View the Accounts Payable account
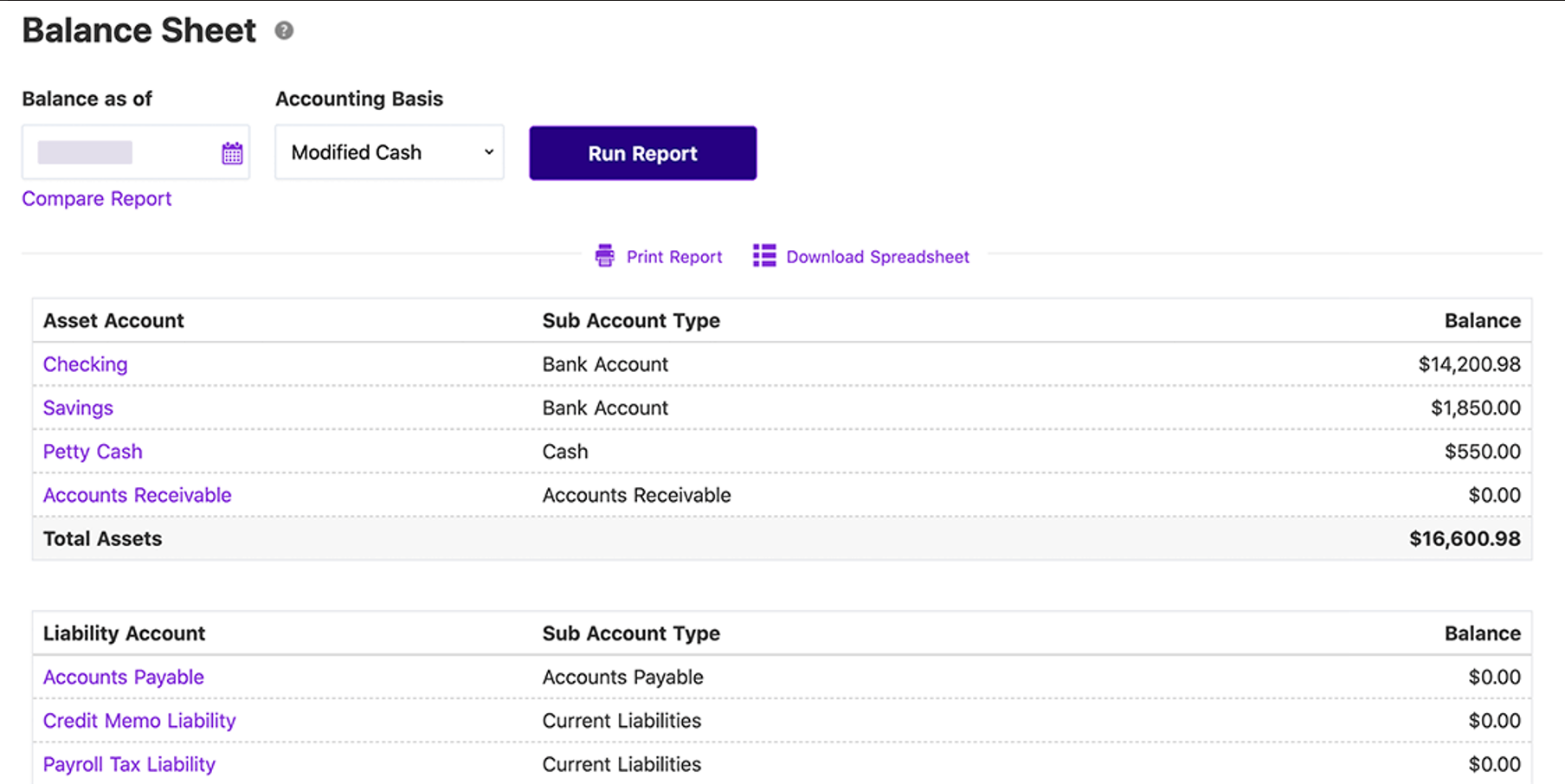 tap(123, 677)
